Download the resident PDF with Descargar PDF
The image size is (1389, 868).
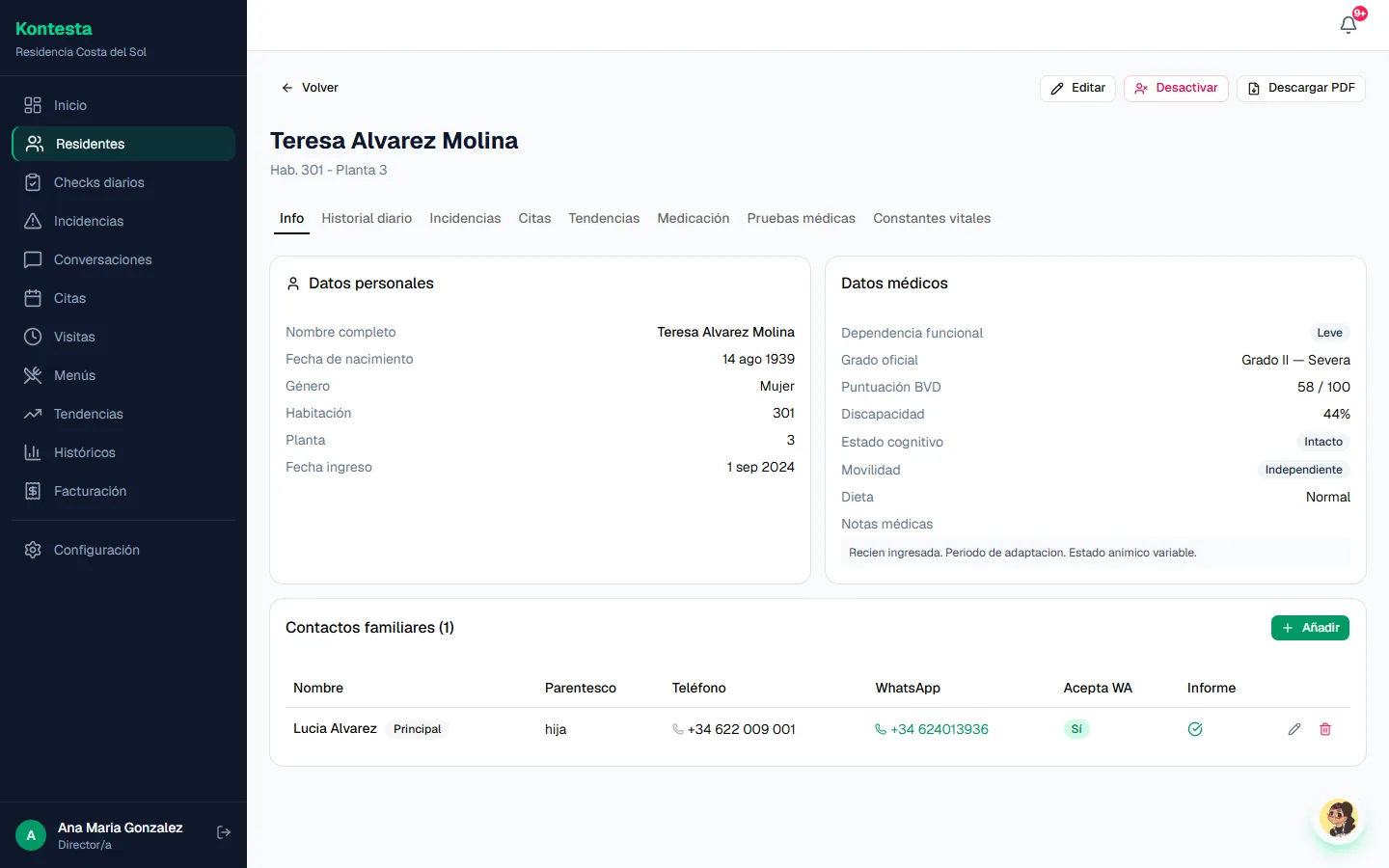click(x=1301, y=88)
